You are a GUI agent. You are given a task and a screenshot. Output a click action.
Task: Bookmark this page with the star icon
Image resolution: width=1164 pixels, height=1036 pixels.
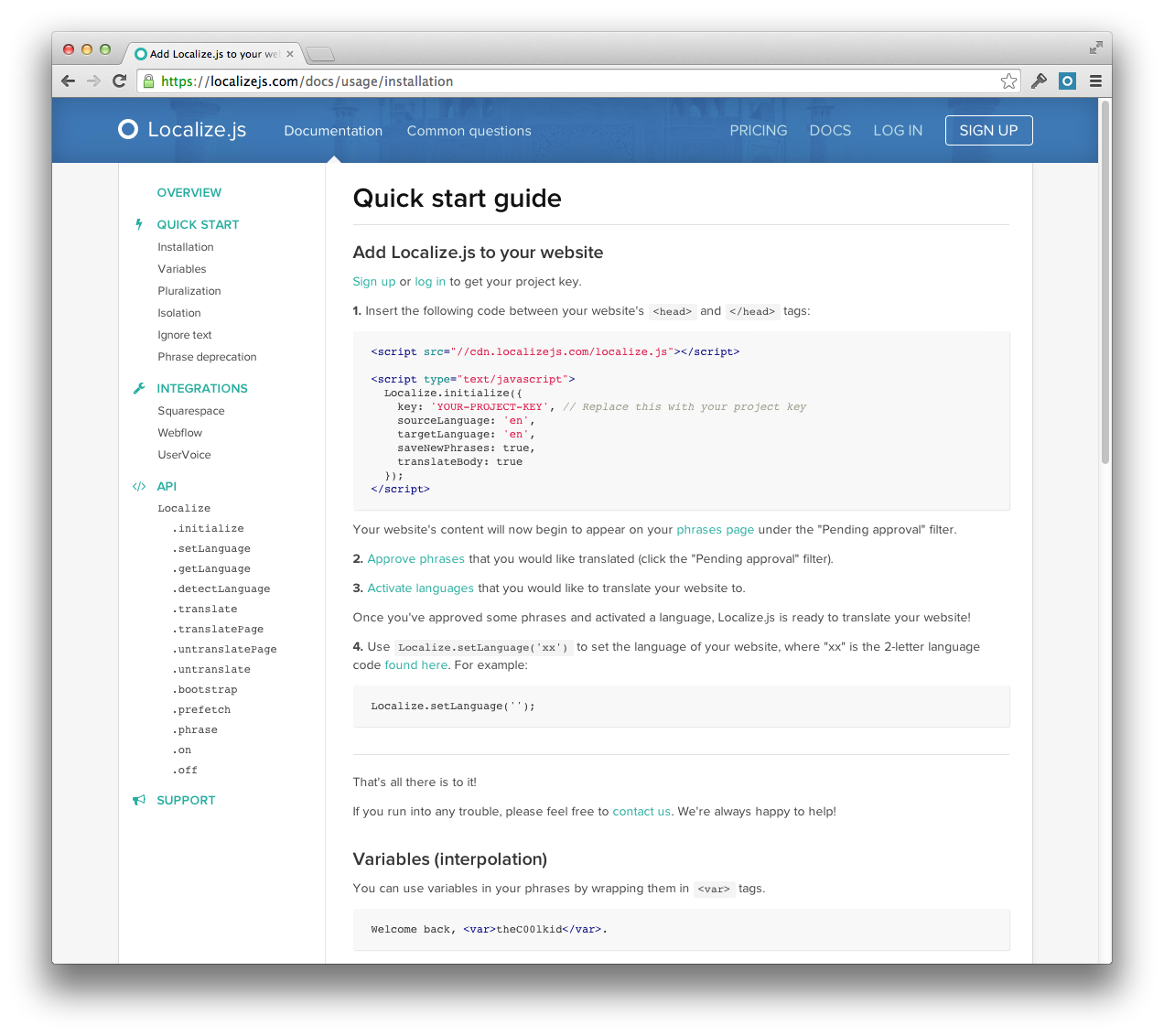pyautogui.click(x=1008, y=81)
